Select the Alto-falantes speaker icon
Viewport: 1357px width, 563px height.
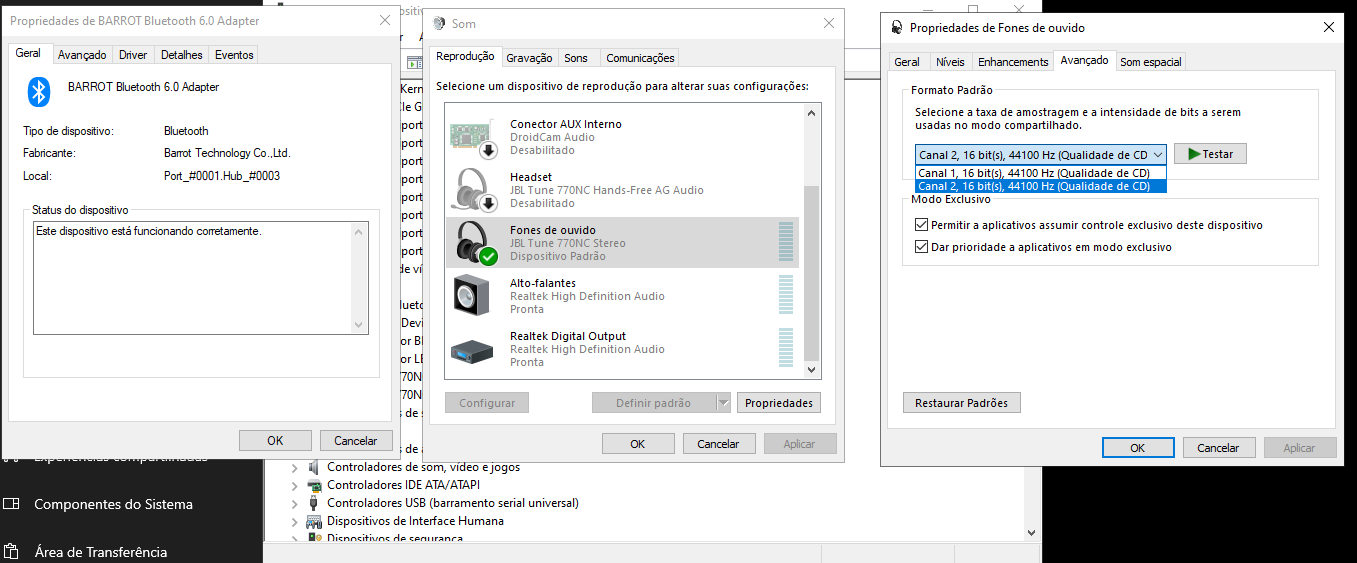[471, 296]
